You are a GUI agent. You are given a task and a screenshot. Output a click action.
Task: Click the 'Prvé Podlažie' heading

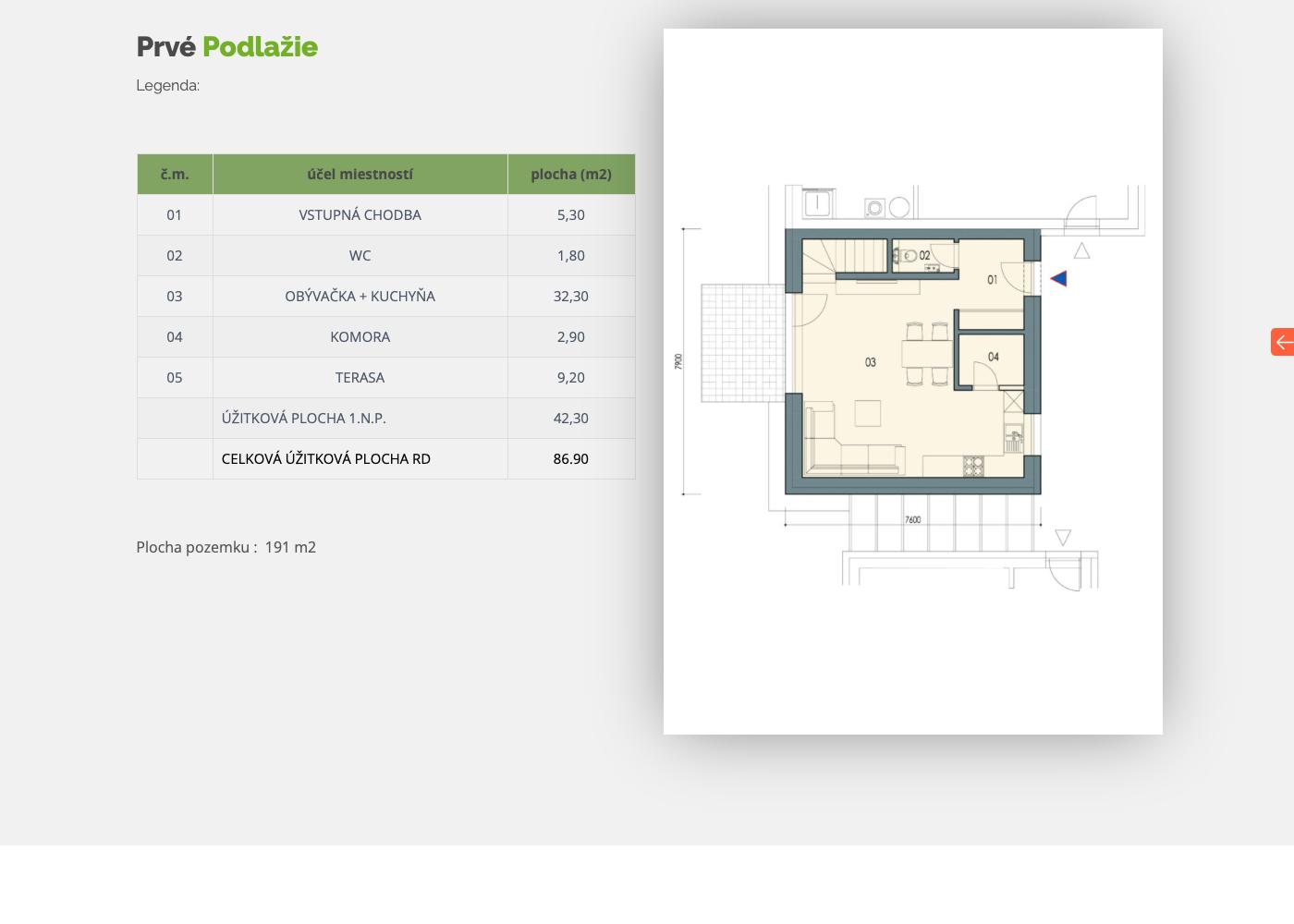227,46
